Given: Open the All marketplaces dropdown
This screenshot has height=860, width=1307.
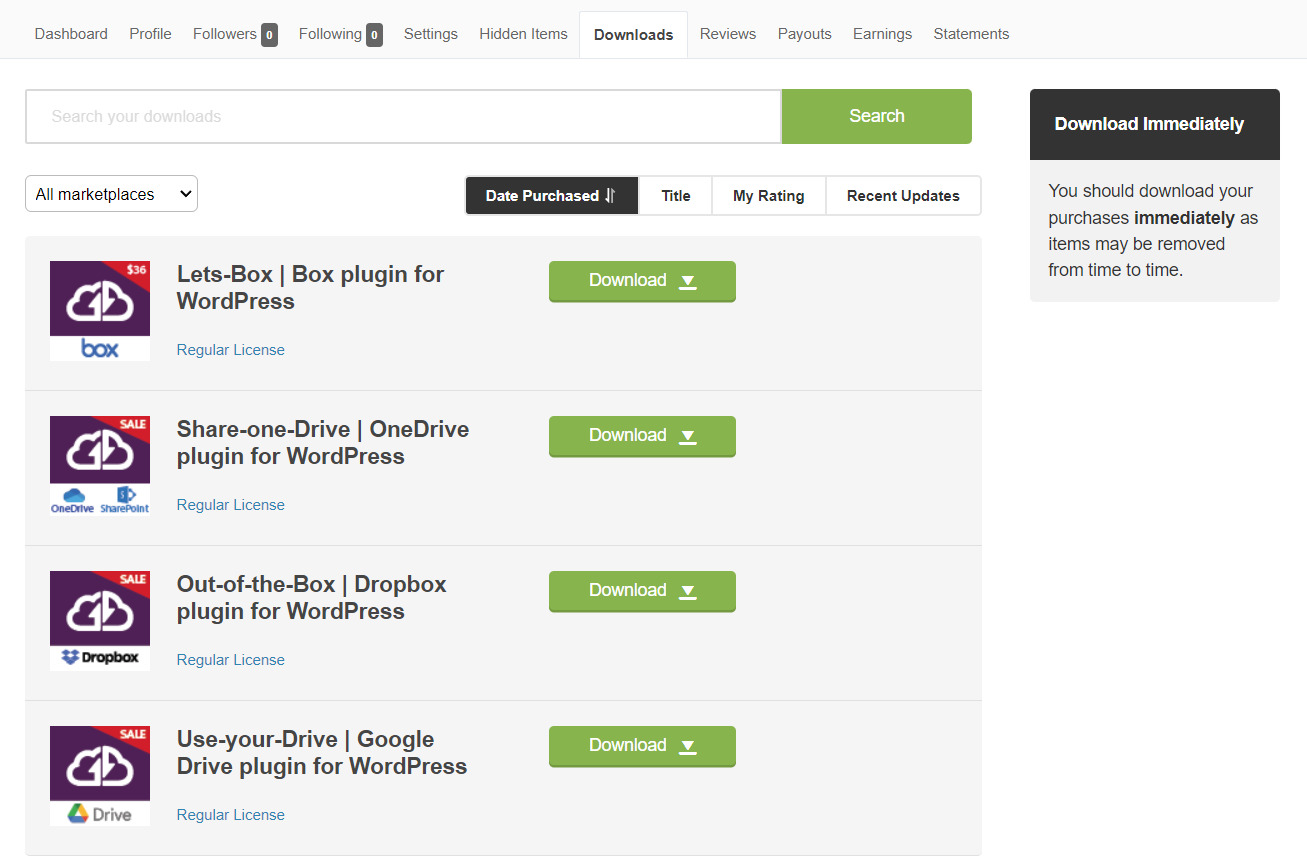Looking at the screenshot, I should [111, 194].
